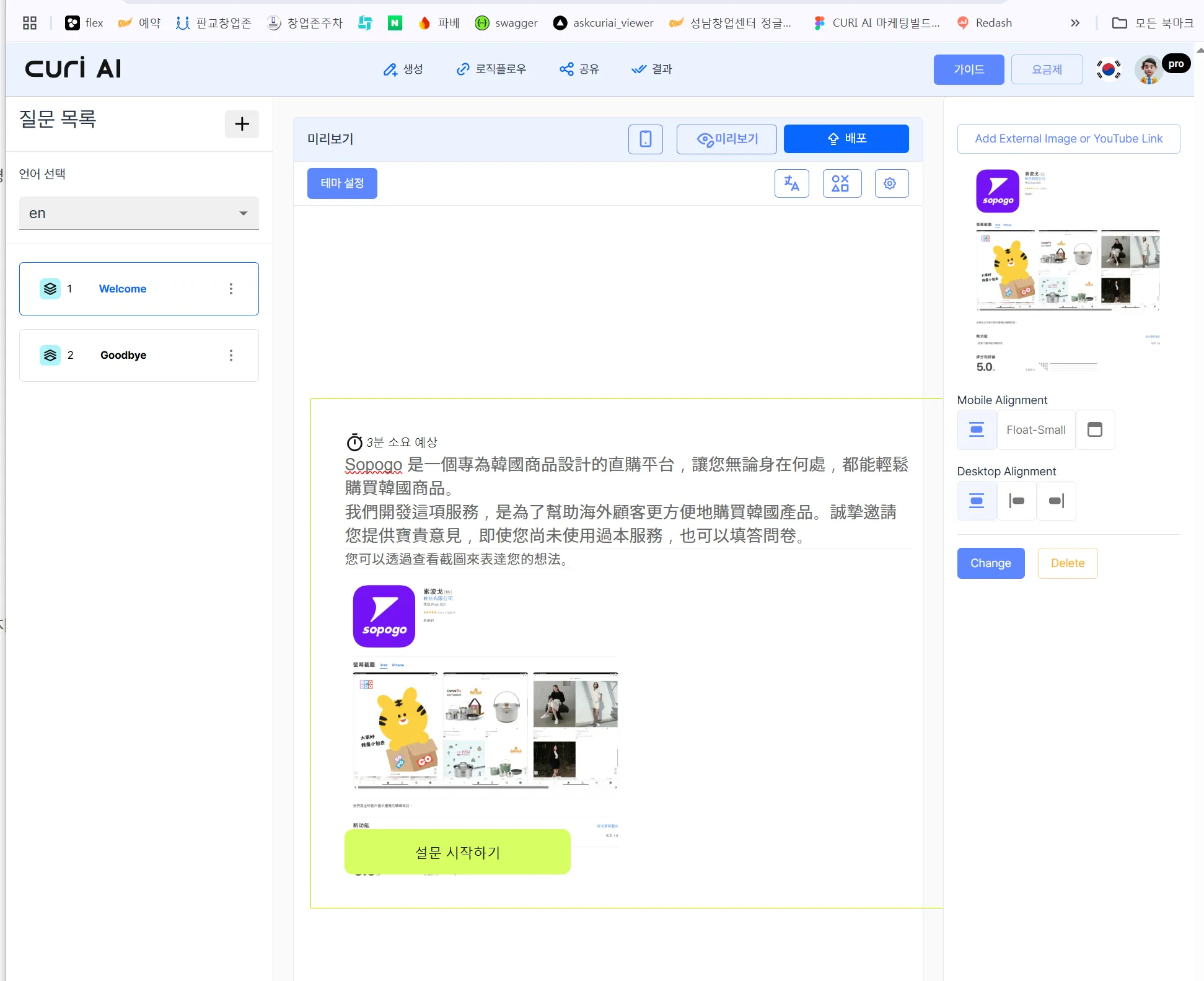Open options menu for Welcome question
Image resolution: width=1204 pixels, height=981 pixels.
tap(231, 289)
